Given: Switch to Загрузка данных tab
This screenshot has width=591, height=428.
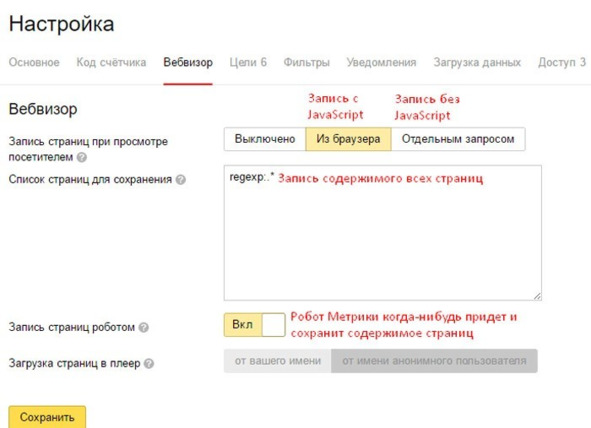Looking at the screenshot, I should [477, 62].
